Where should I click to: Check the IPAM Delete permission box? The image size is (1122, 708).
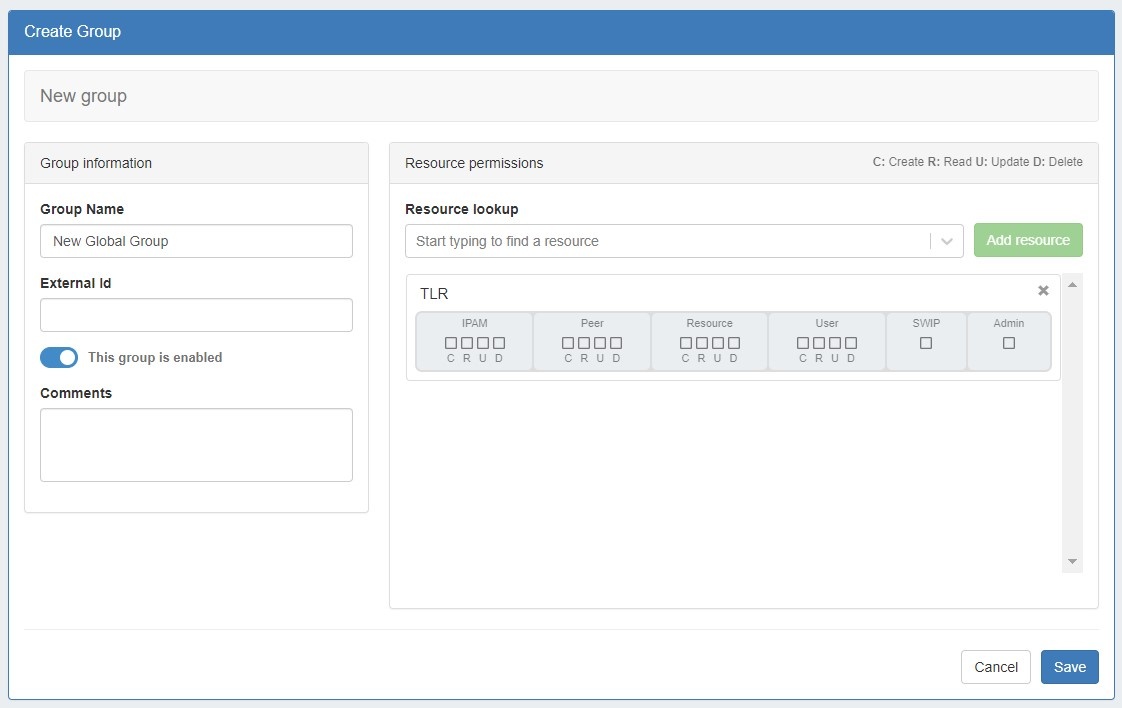coord(499,343)
